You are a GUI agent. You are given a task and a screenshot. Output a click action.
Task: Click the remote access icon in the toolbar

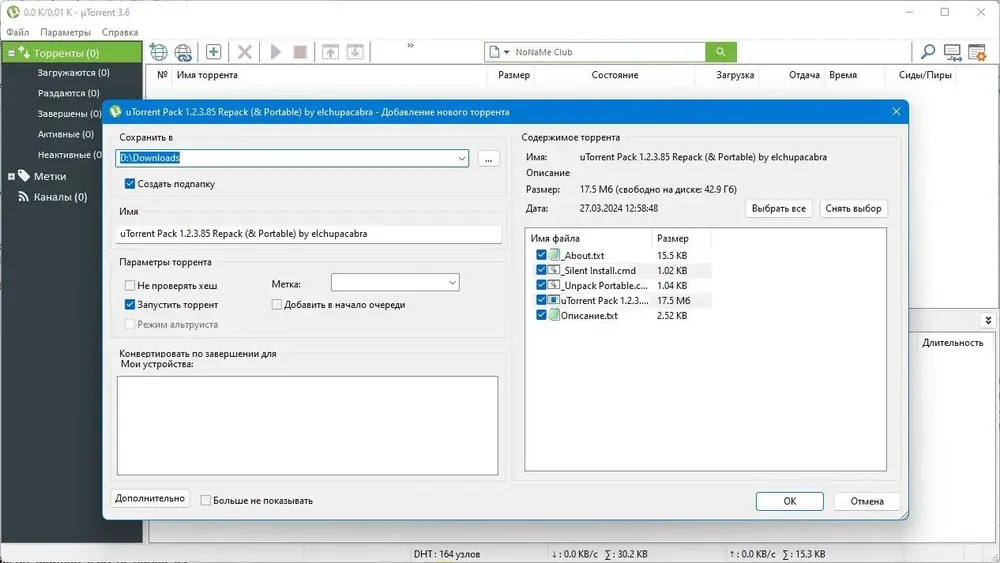coord(952,52)
